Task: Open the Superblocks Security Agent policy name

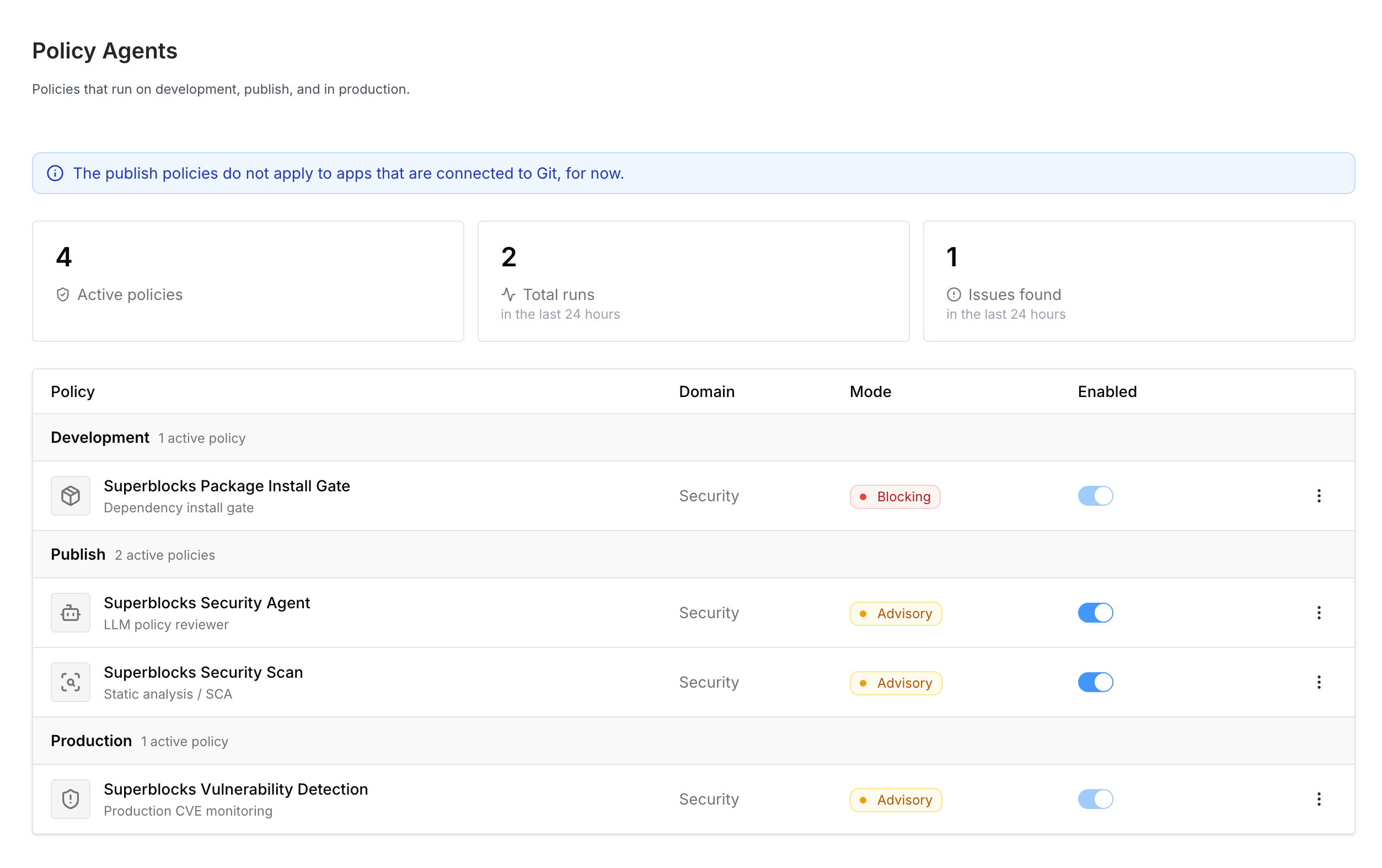Action: tap(207, 603)
